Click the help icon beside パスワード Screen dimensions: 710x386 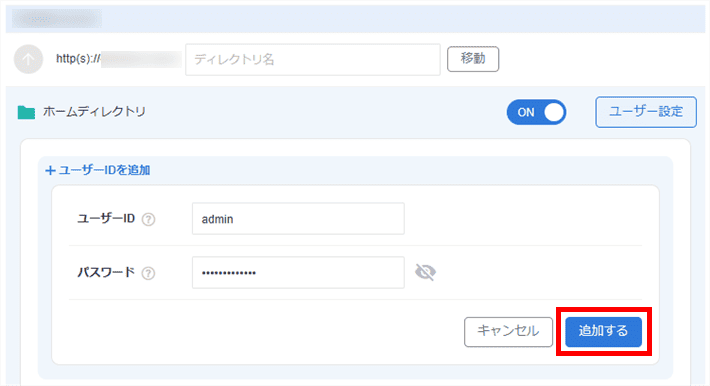[149, 273]
